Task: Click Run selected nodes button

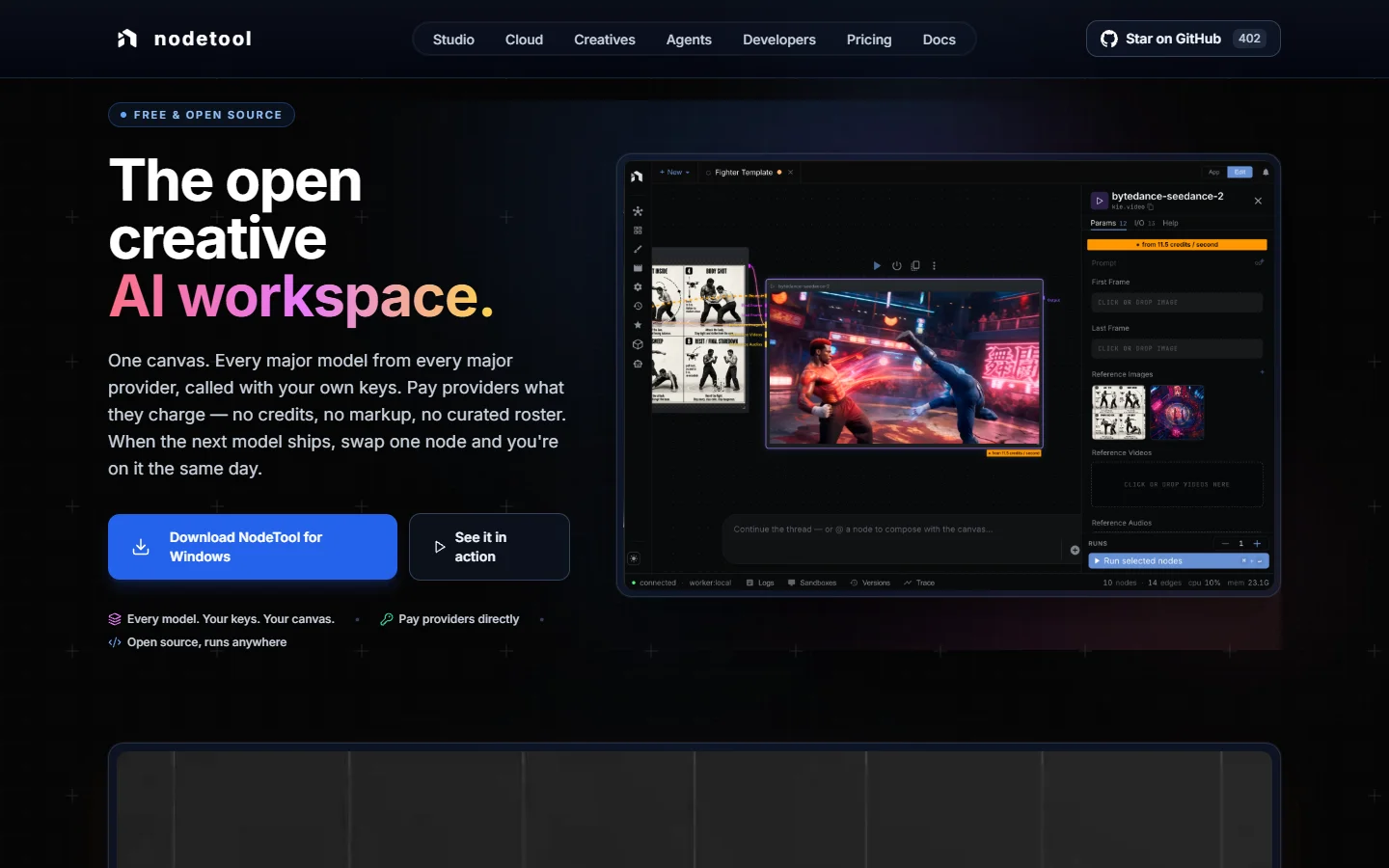Action: pyautogui.click(x=1178, y=560)
